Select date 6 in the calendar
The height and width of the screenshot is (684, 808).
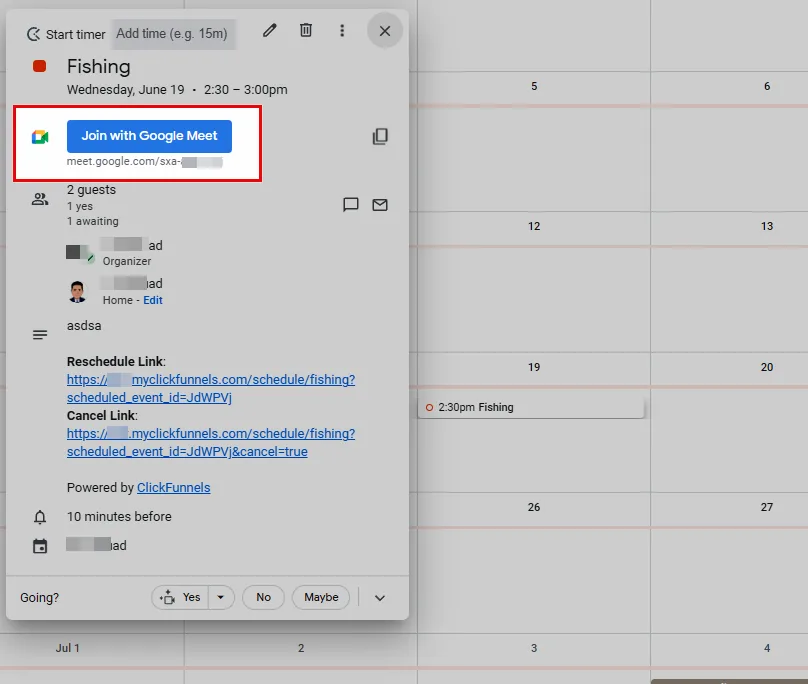pos(767,86)
